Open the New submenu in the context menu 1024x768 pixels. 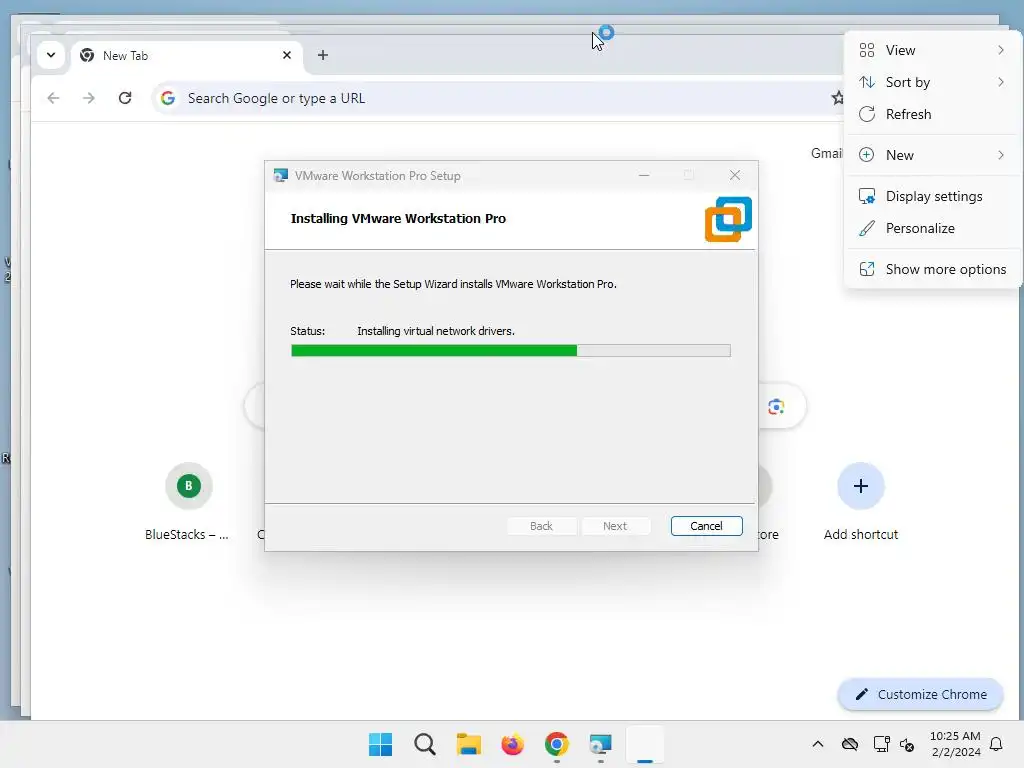pyautogui.click(x=932, y=155)
